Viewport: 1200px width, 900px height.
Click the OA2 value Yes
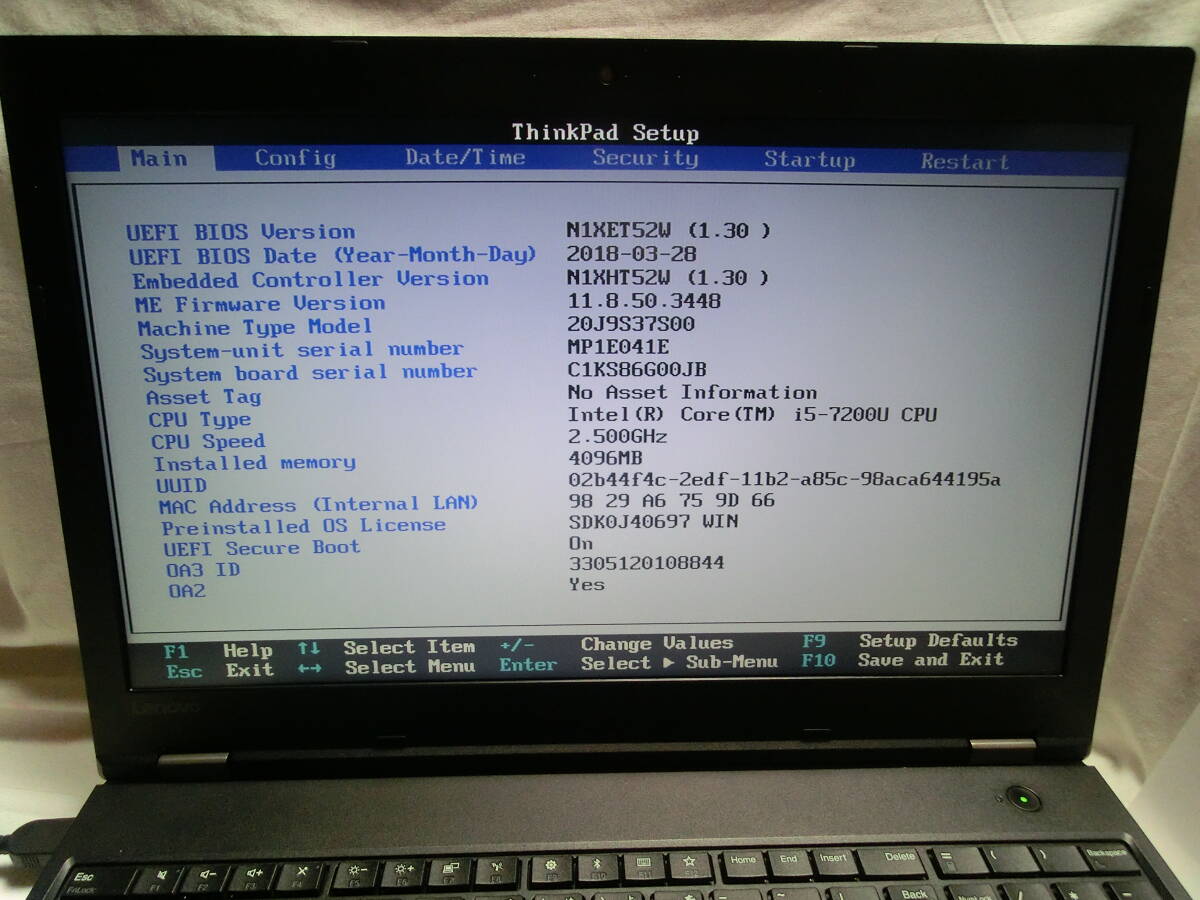tap(587, 584)
